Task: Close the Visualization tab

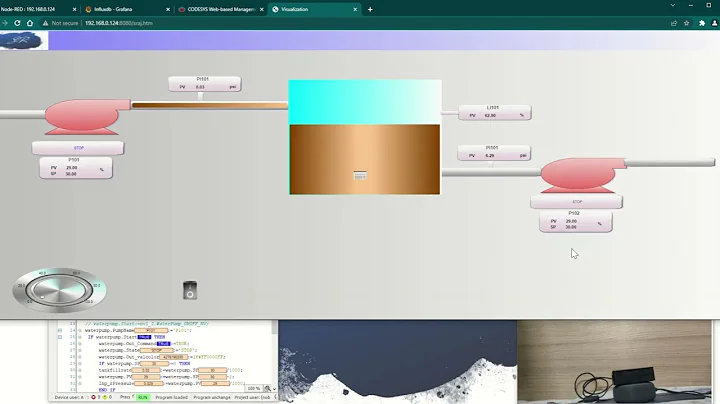Action: (x=355, y=9)
